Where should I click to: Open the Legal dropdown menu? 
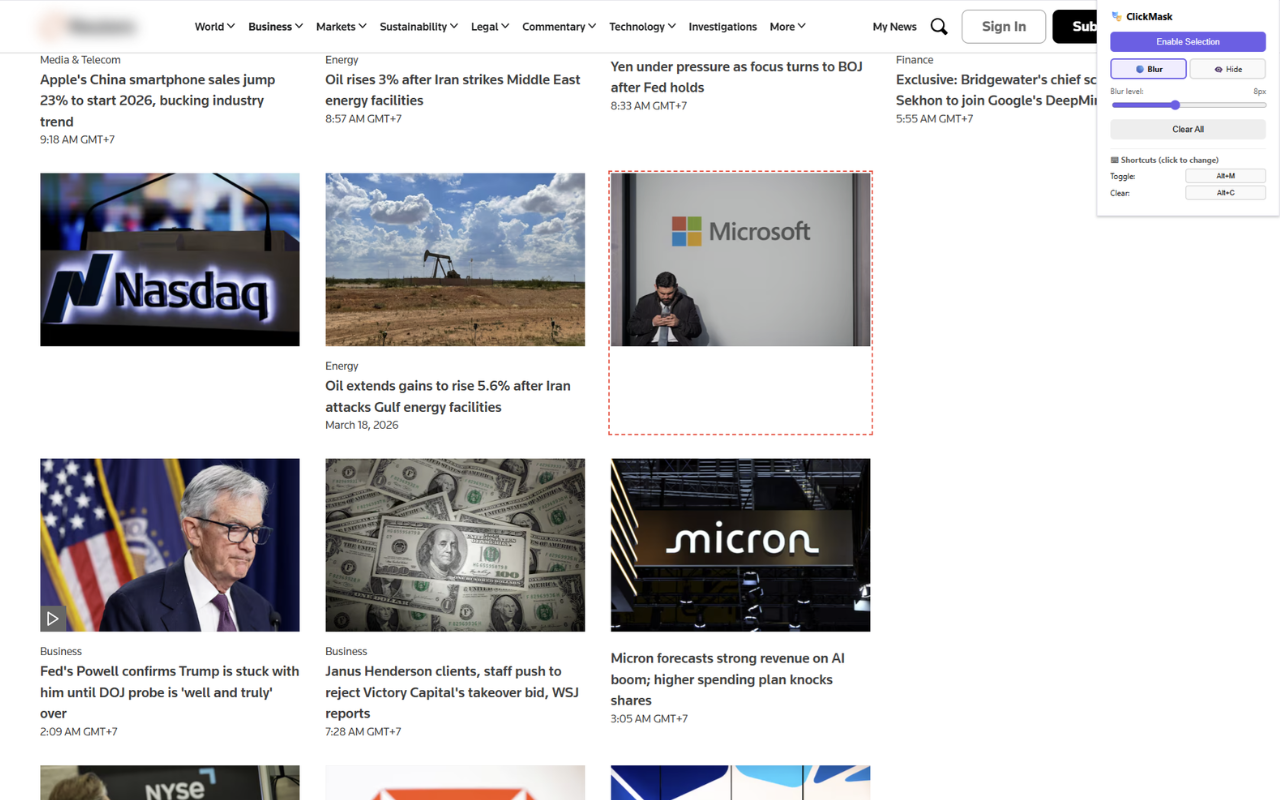point(490,27)
